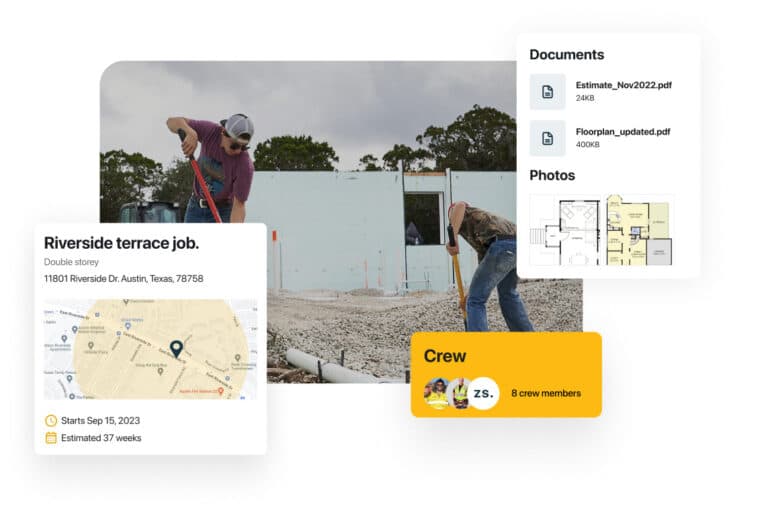The height and width of the screenshot is (513, 768).
Task: Click the 400KB file size text
Action: pyautogui.click(x=587, y=145)
